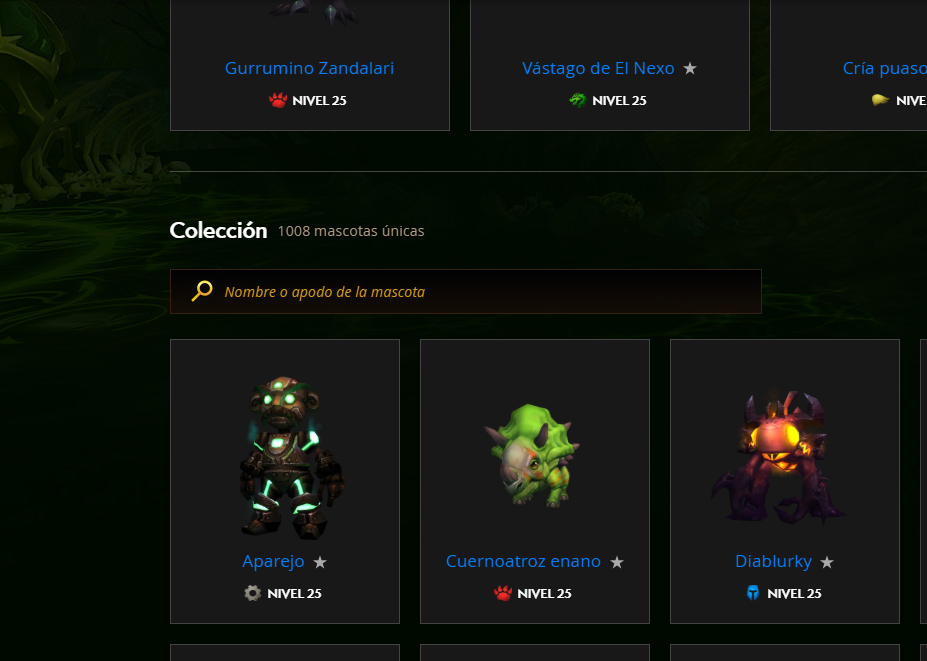The image size is (927, 661).
Task: Click the mechanical gear icon under Aparejo
Action: click(x=252, y=593)
